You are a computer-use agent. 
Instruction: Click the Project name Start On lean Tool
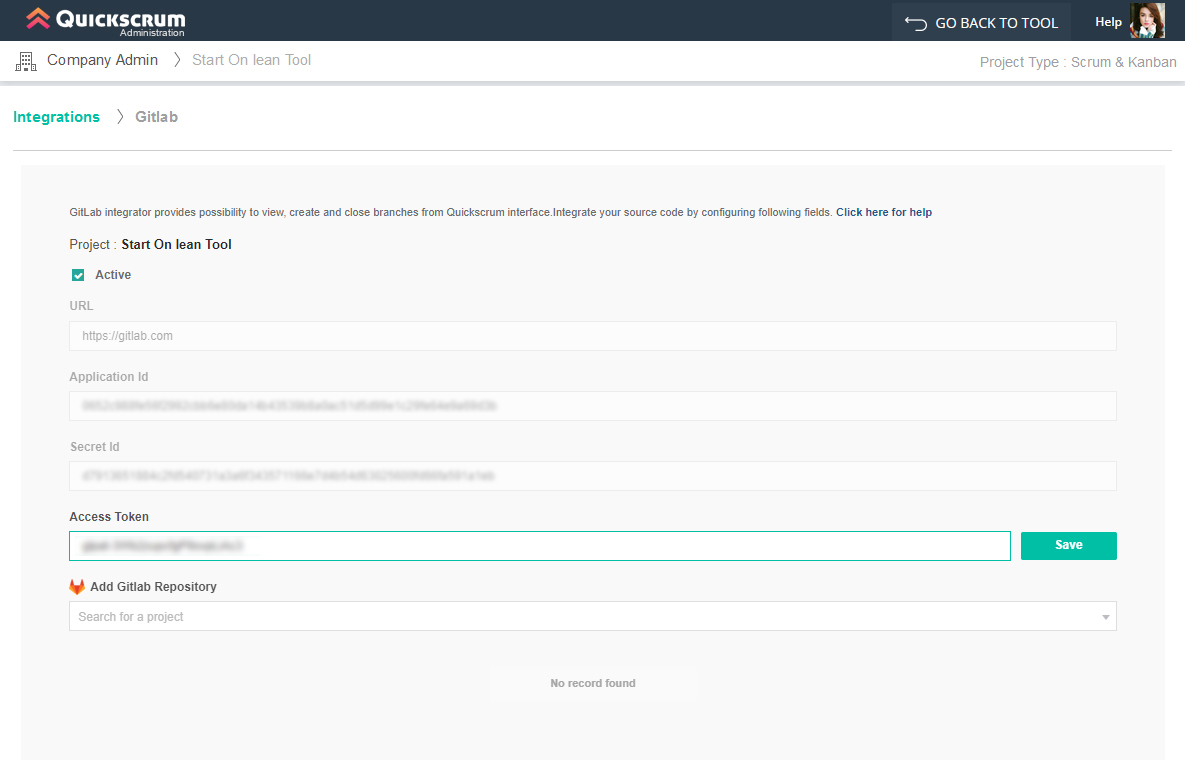[176, 245]
